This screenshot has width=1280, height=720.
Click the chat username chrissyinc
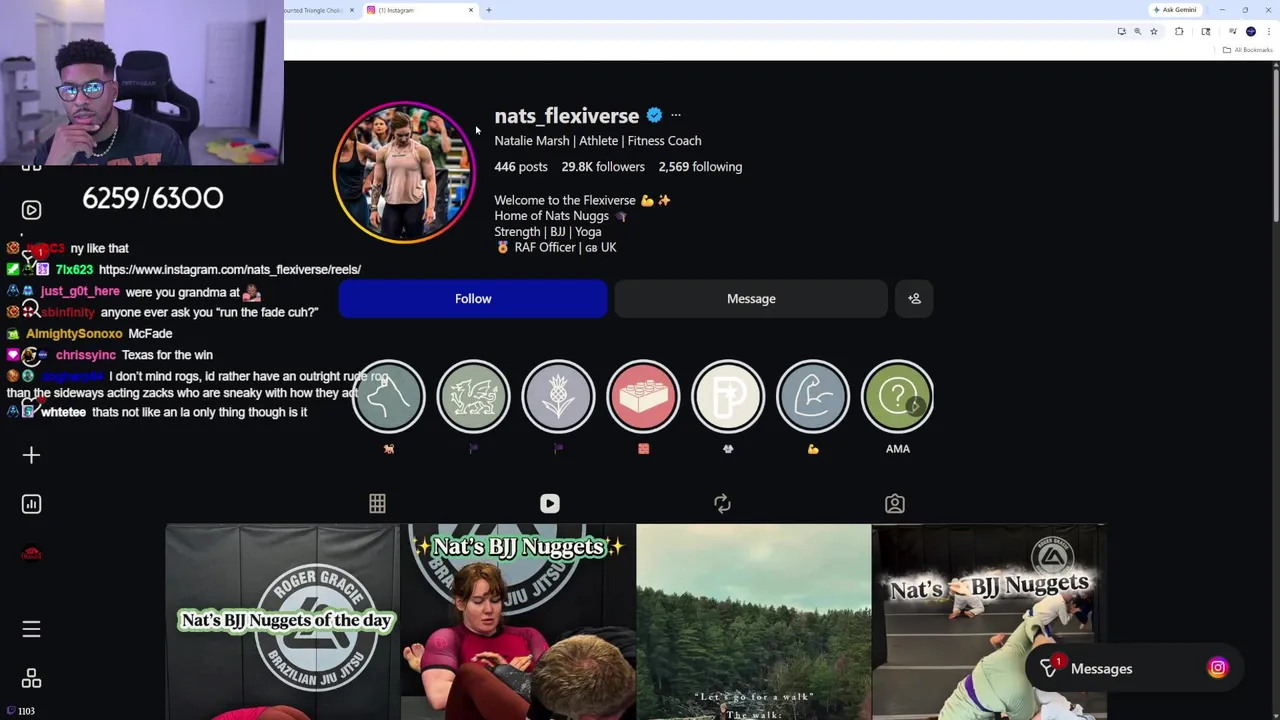pos(86,355)
